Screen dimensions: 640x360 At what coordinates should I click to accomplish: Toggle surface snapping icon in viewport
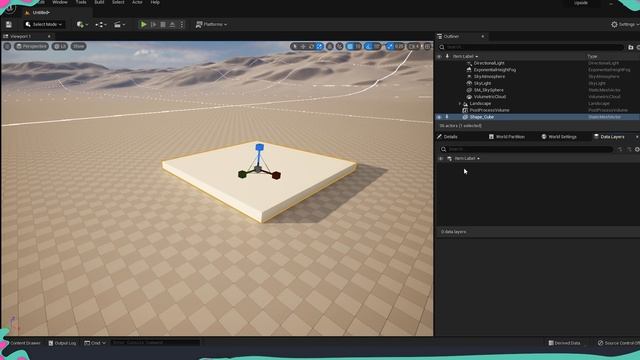tap(340, 47)
